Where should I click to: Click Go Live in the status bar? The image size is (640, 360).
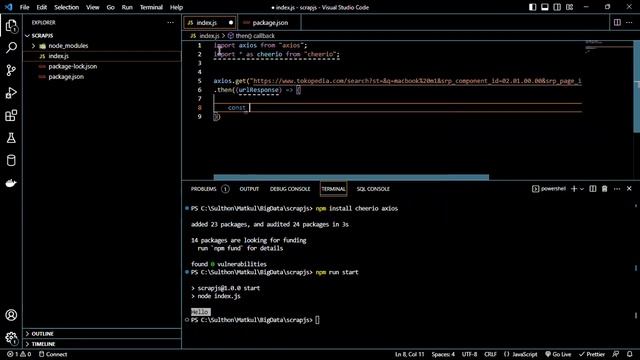pos(558,354)
